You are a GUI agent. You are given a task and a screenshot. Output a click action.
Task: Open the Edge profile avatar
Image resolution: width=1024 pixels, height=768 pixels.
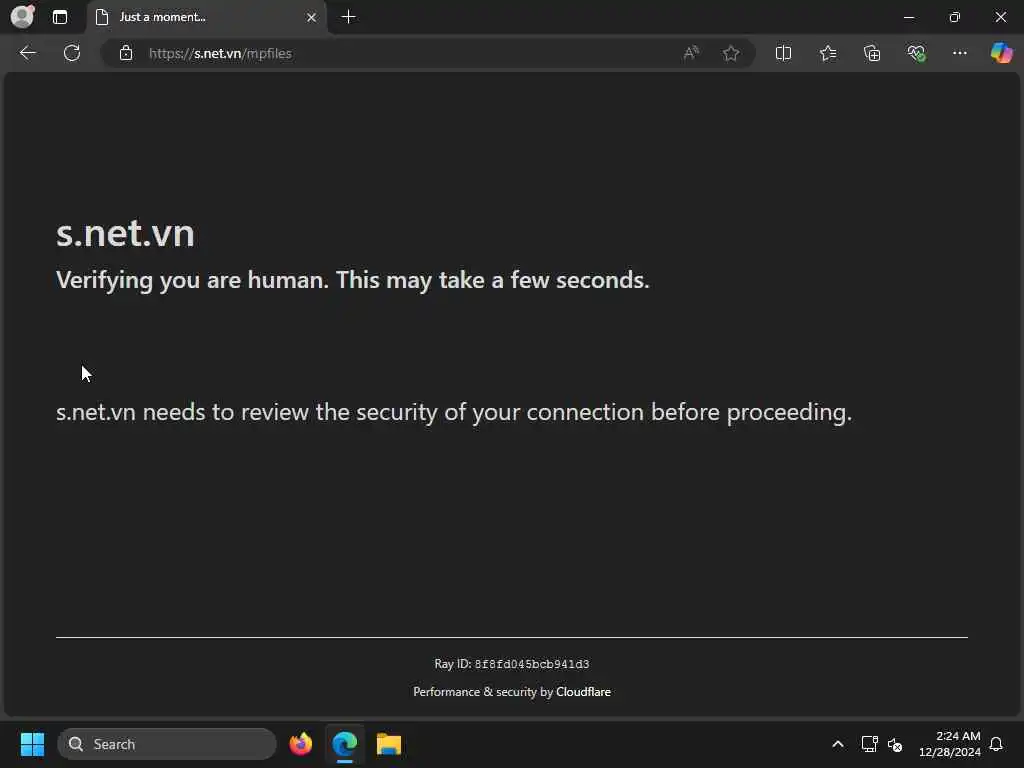click(x=22, y=16)
